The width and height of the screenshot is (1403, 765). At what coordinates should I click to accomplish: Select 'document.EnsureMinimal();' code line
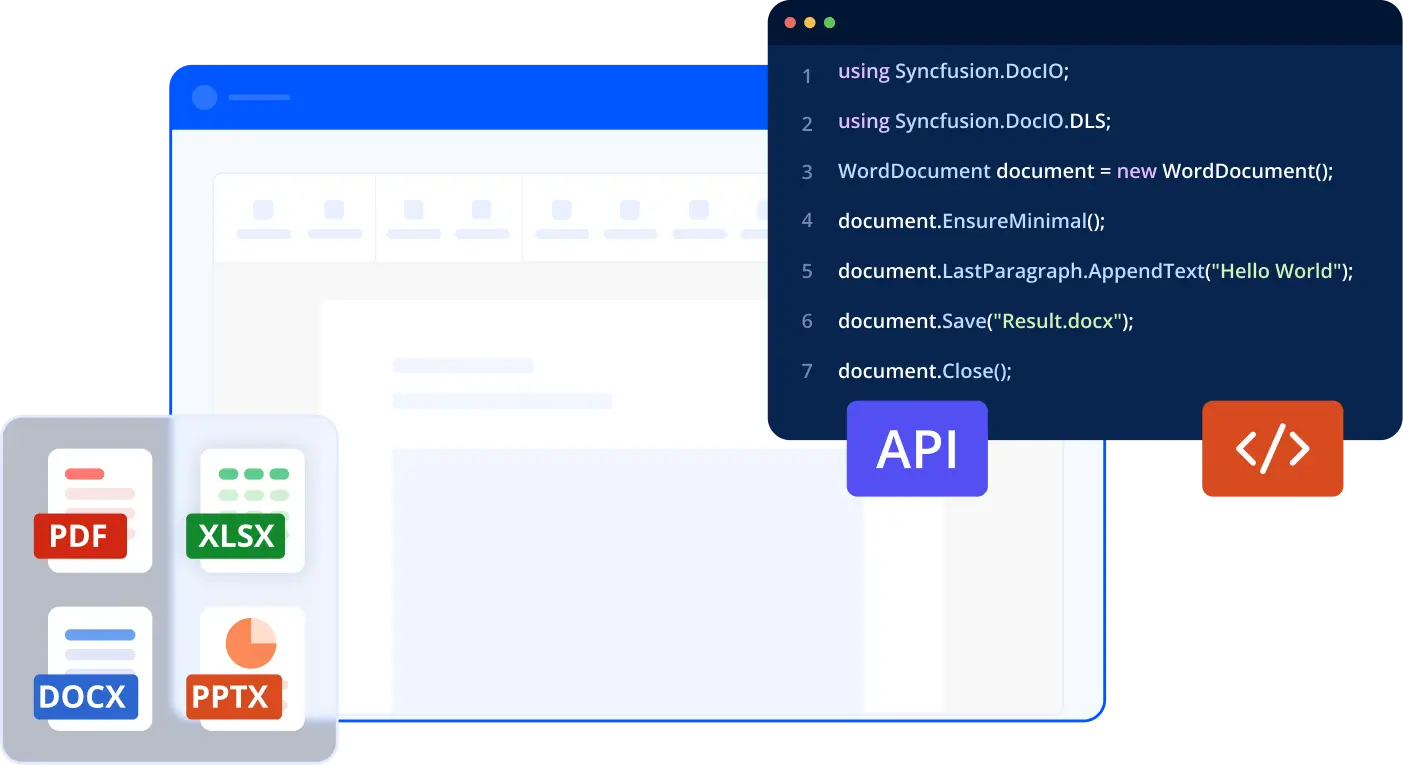click(x=972, y=221)
